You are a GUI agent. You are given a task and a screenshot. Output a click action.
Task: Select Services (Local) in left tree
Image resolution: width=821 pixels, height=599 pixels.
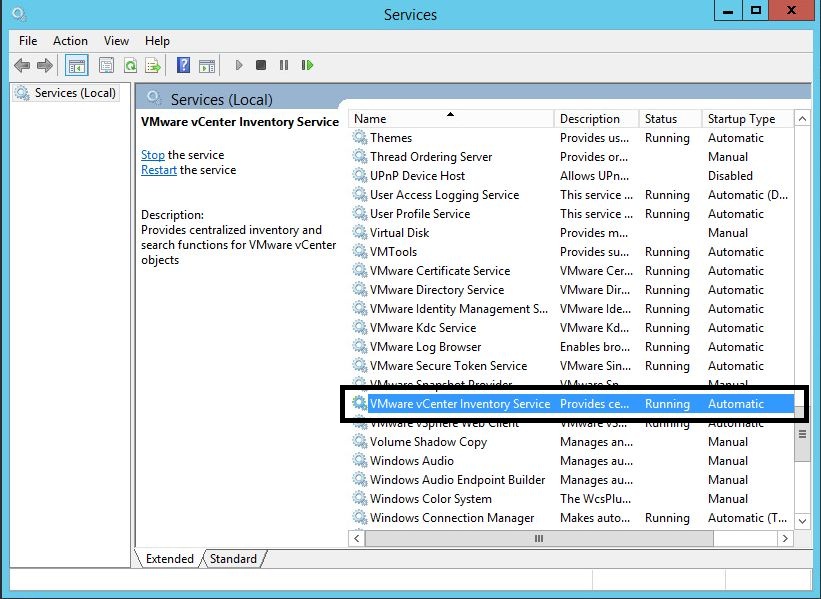pyautogui.click(x=75, y=93)
